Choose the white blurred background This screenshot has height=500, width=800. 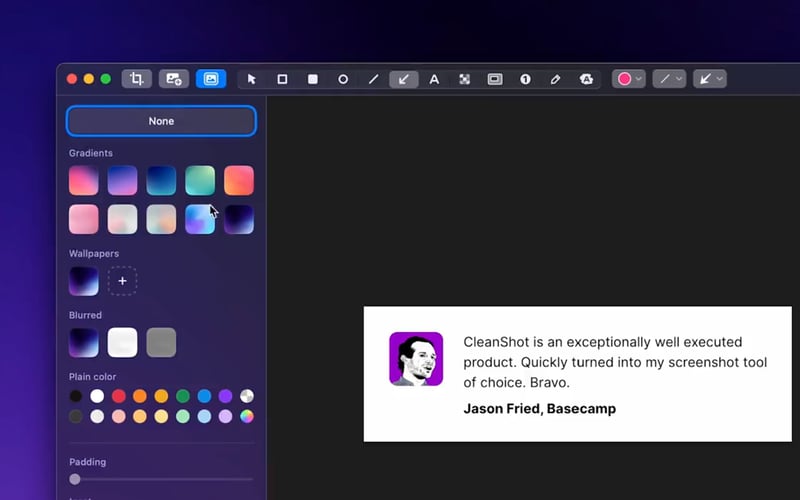(x=122, y=342)
